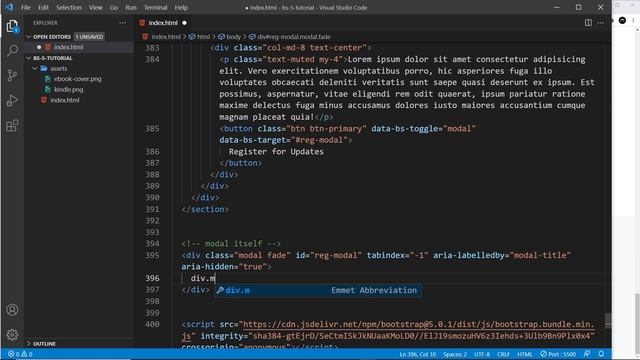Click the "modal itself" comment line
640x360 pixels.
pyautogui.click(x=231, y=244)
